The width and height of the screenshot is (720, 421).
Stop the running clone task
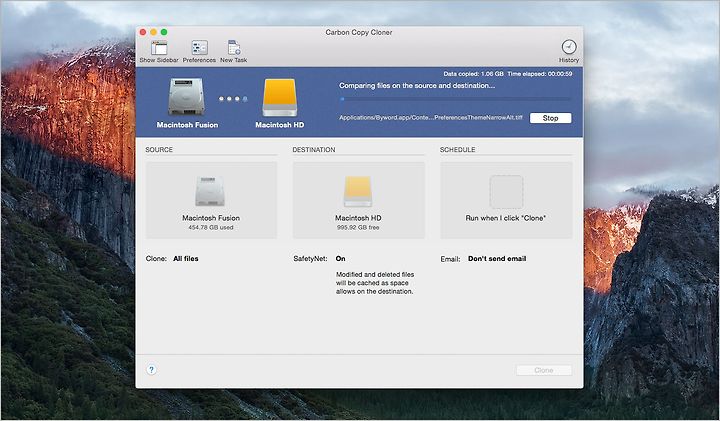(550, 118)
